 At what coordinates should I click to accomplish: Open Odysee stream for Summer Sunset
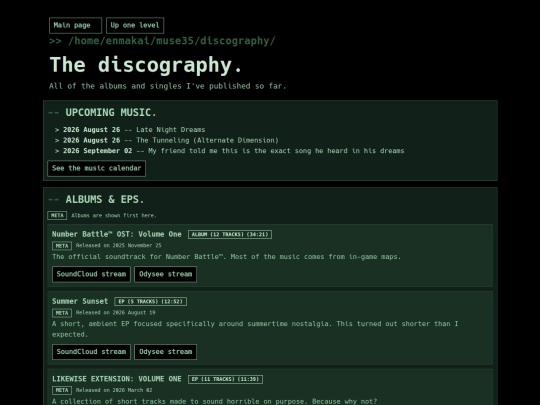click(166, 352)
